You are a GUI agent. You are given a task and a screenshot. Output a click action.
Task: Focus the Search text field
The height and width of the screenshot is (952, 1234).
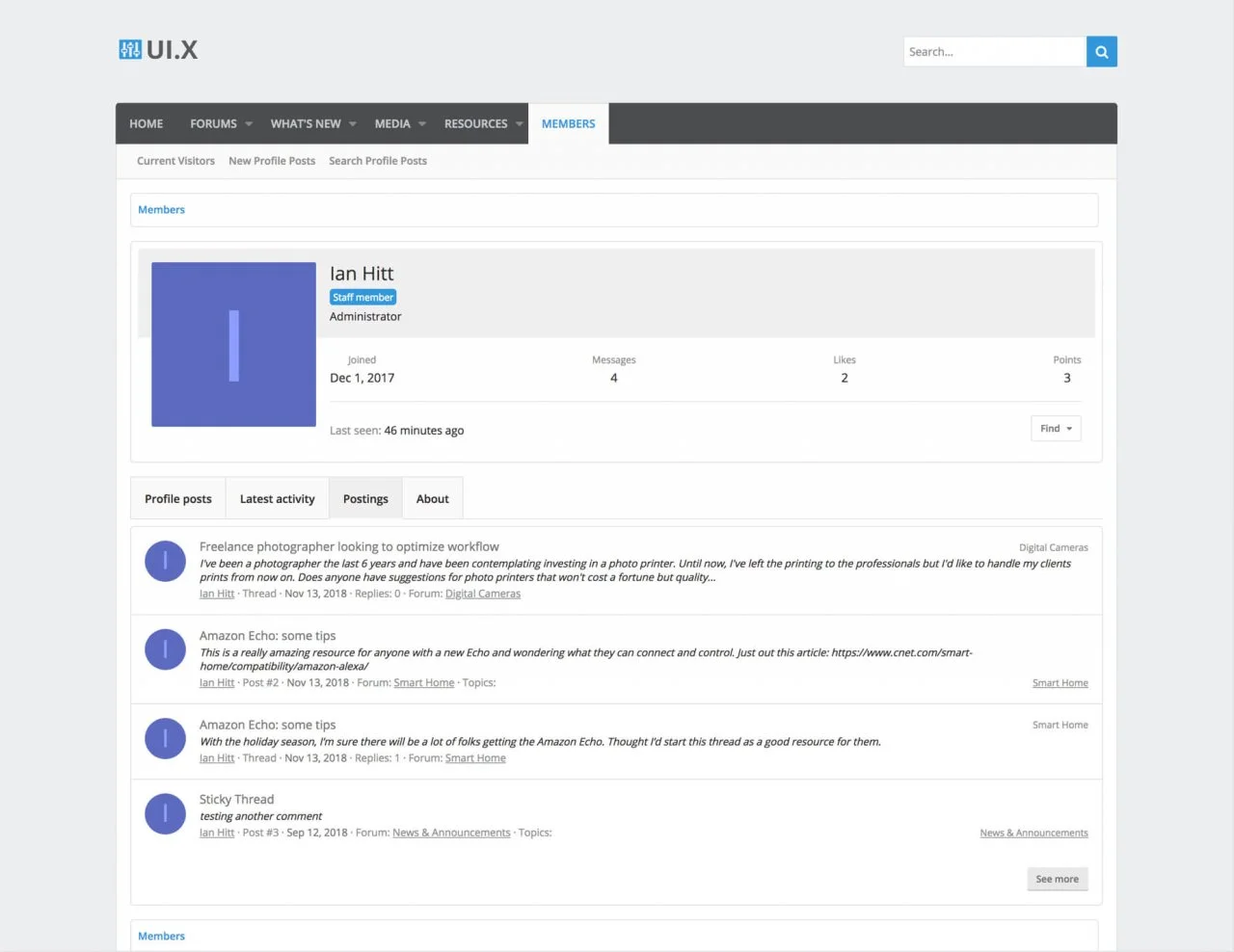coord(994,52)
